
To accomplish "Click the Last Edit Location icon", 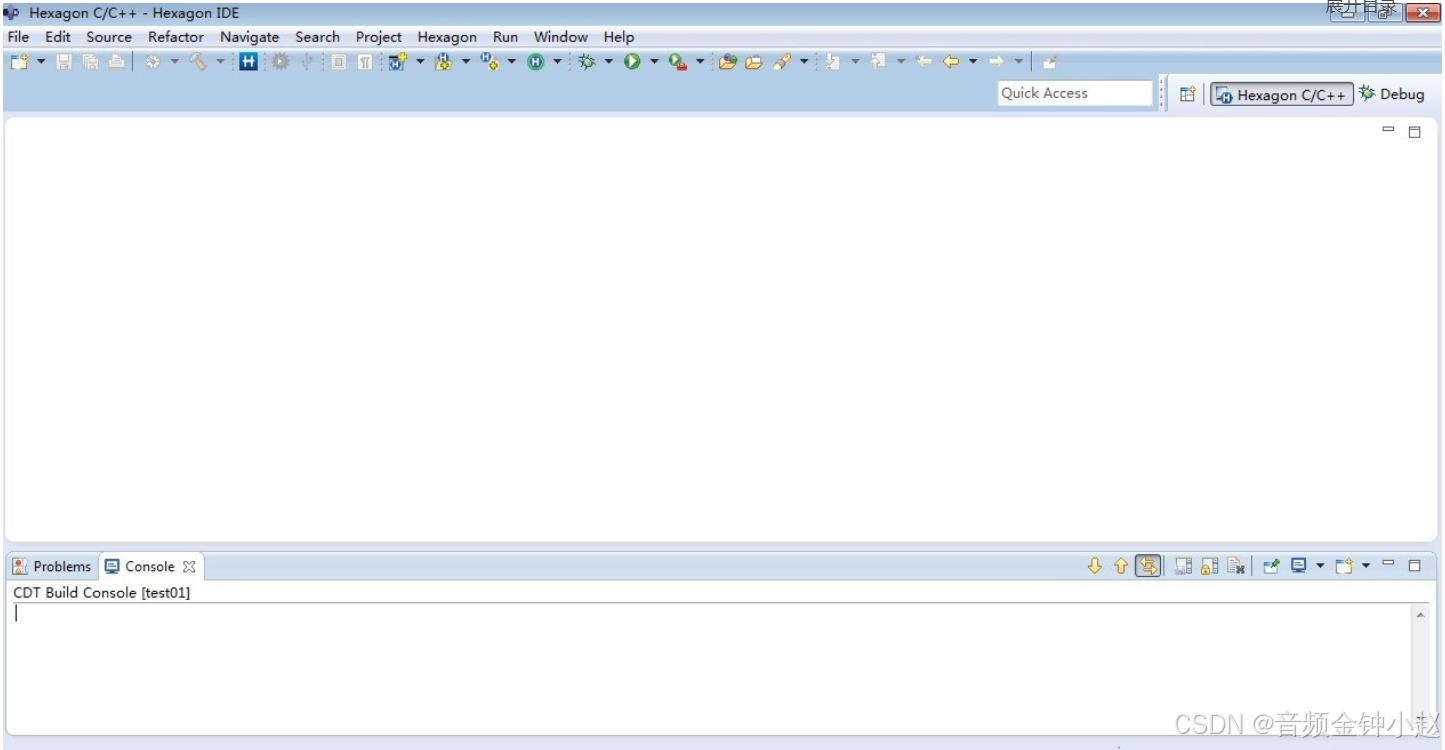I will pos(924,62).
